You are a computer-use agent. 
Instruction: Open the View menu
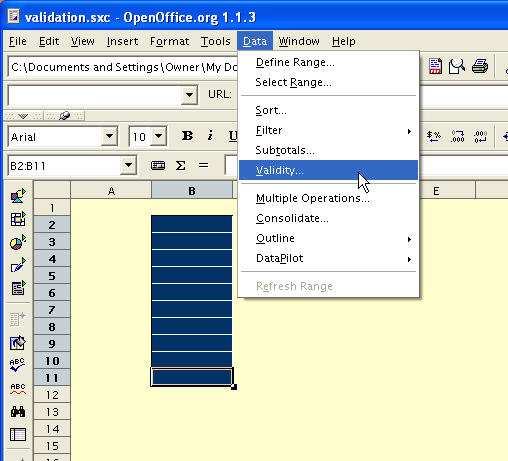pyautogui.click(x=83, y=41)
